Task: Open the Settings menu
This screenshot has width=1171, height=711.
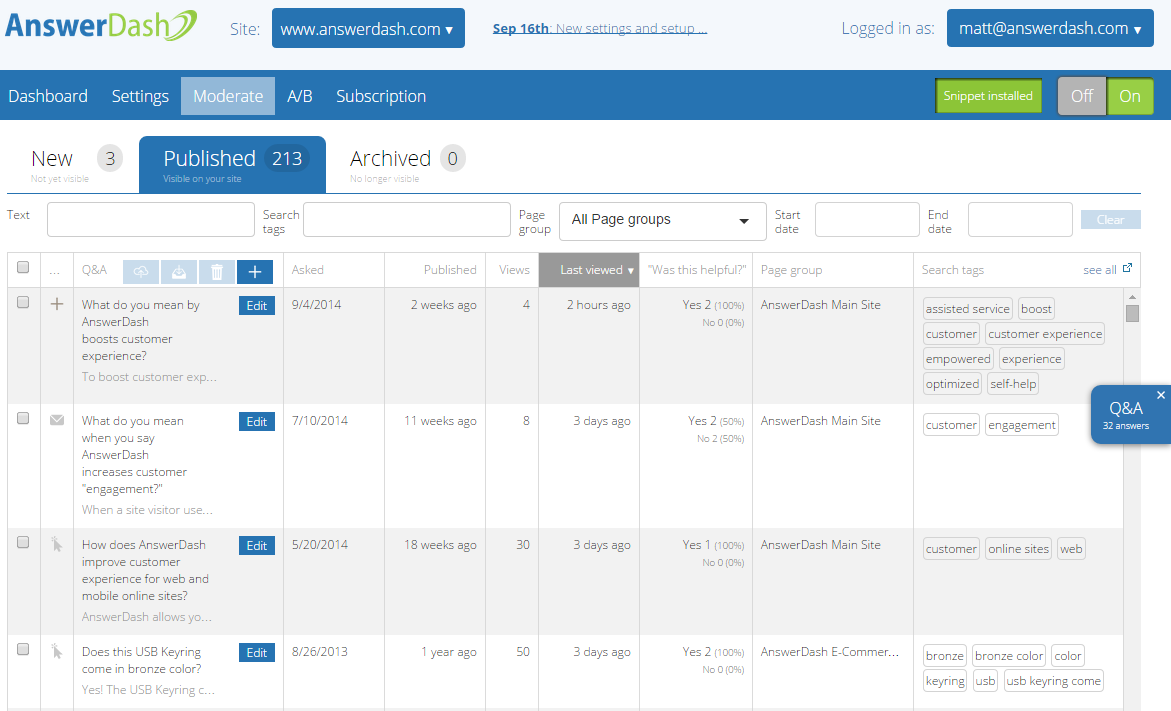Action: point(140,96)
